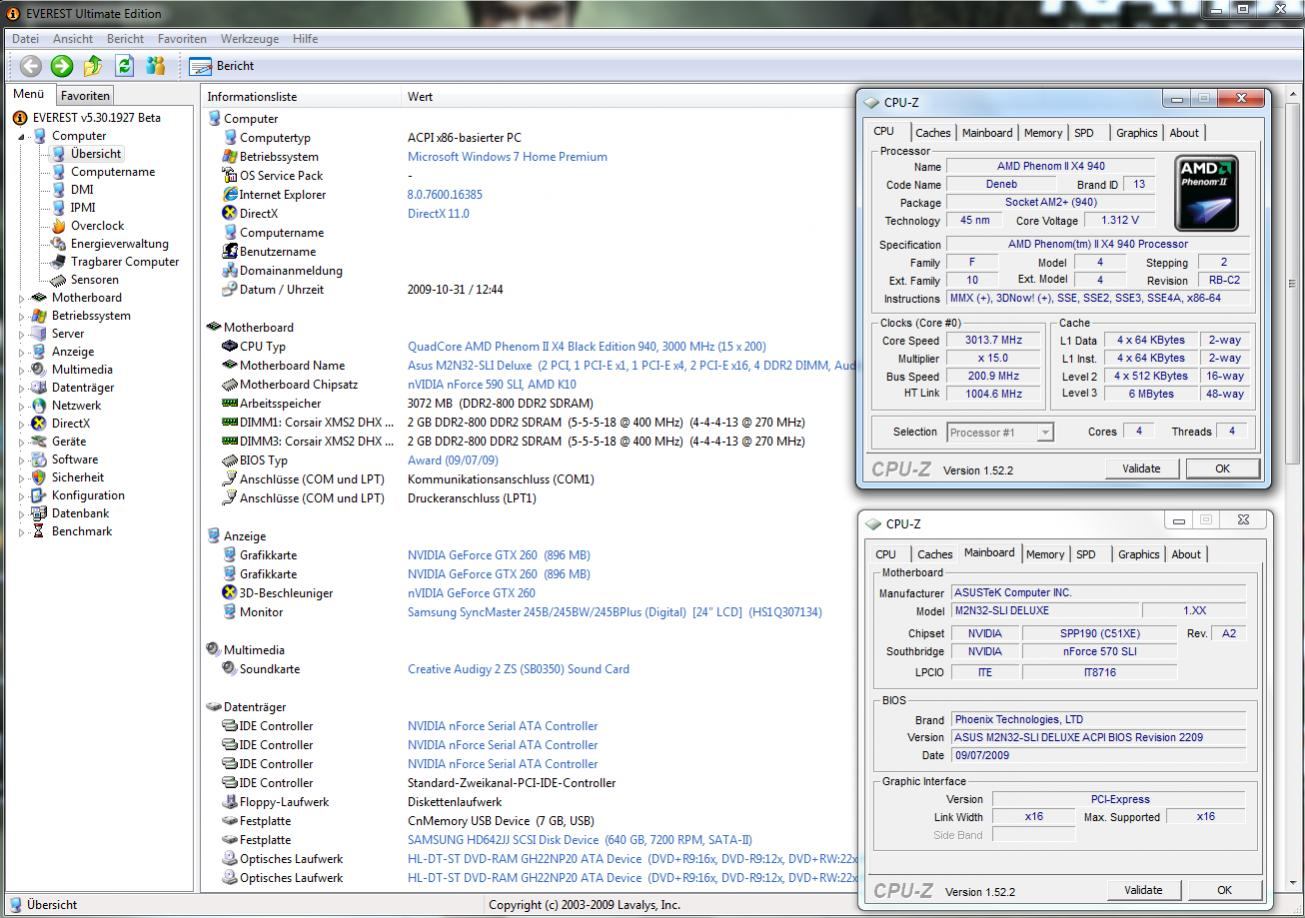Open Caches tab in upper CPU-Z window
1305x918 pixels.
pos(933,133)
